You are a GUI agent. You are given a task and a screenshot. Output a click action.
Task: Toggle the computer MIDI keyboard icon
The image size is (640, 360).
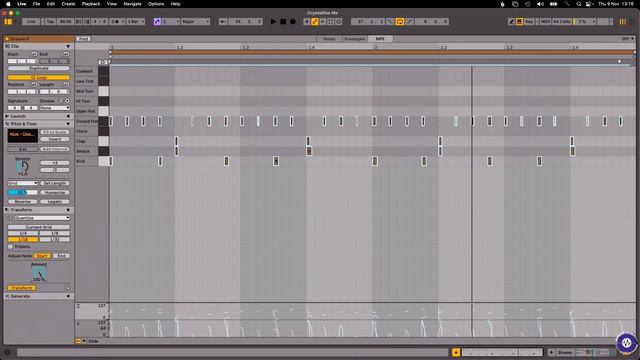[519, 22]
